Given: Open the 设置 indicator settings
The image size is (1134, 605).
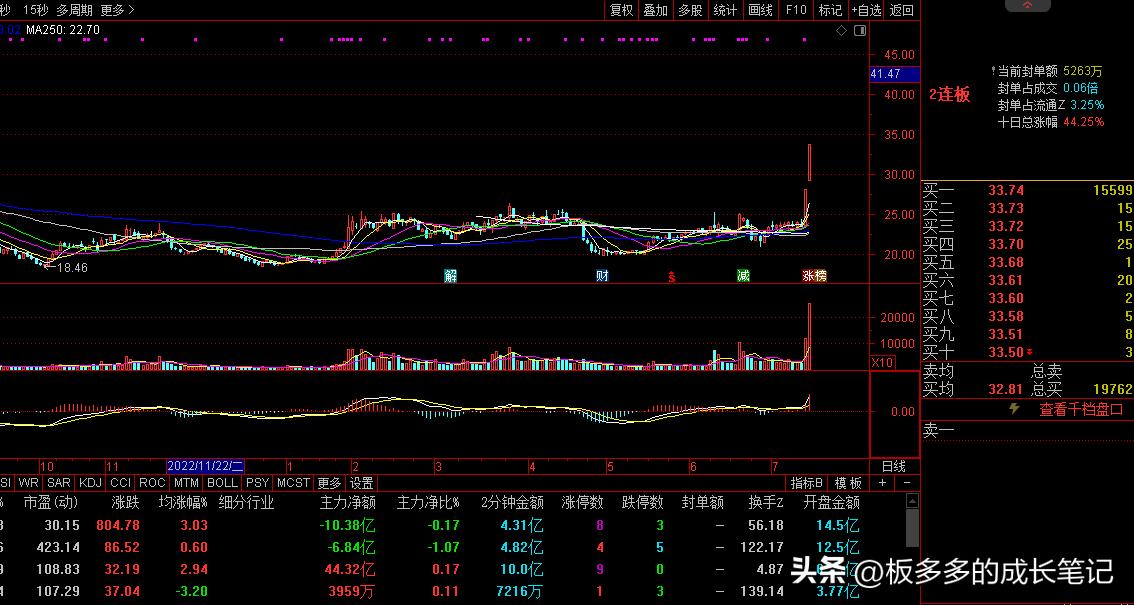Looking at the screenshot, I should pyautogui.click(x=362, y=483).
